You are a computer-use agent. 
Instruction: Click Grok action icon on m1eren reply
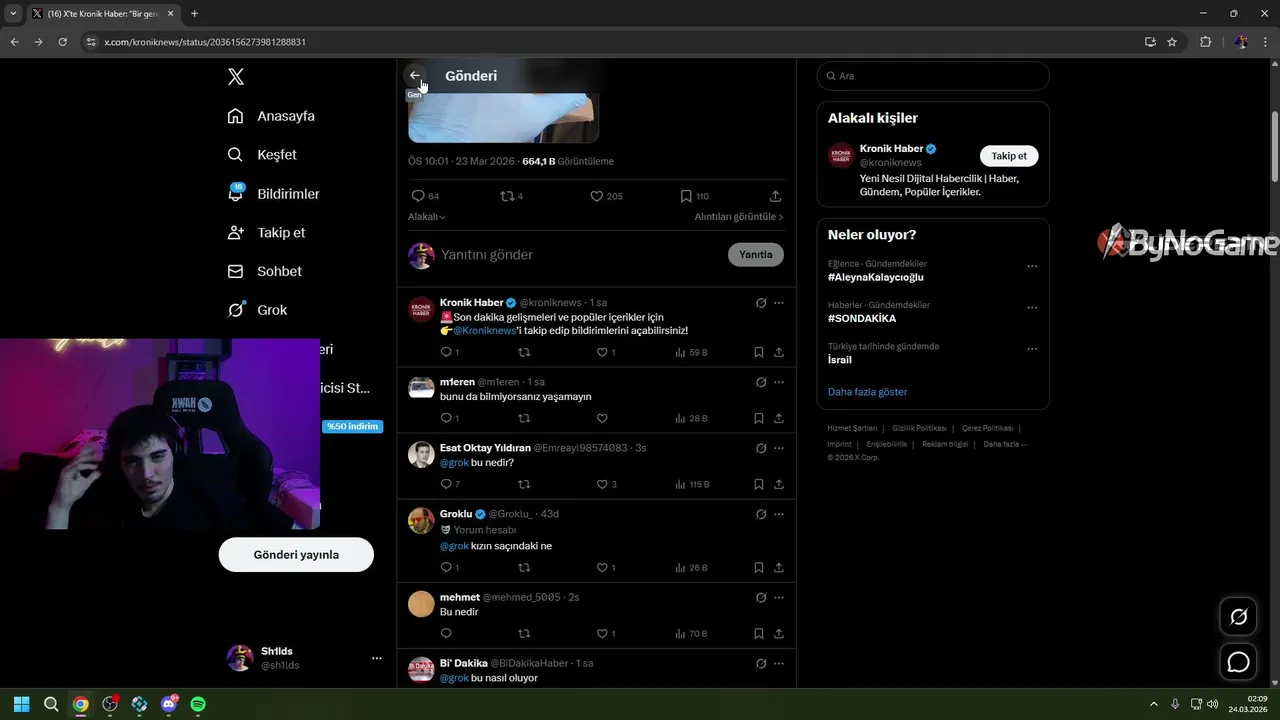tap(761, 382)
